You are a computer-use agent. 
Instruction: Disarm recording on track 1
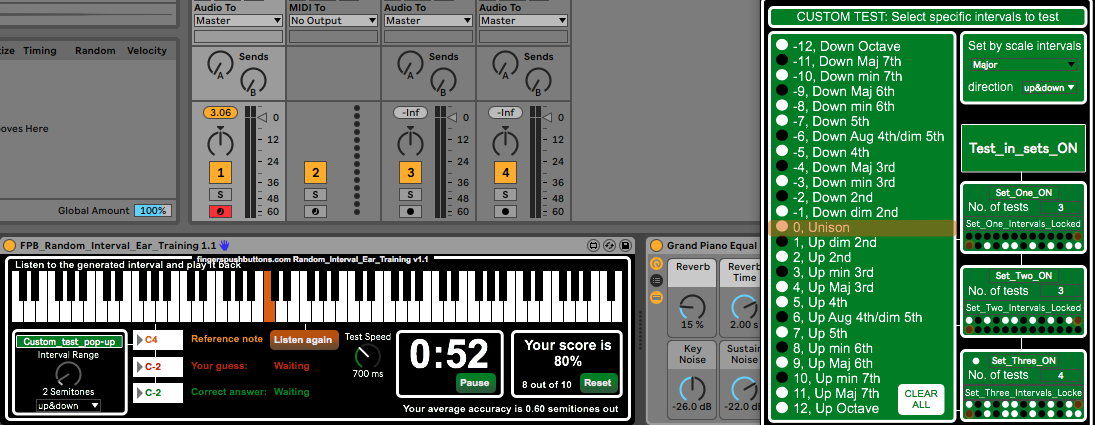click(x=220, y=211)
